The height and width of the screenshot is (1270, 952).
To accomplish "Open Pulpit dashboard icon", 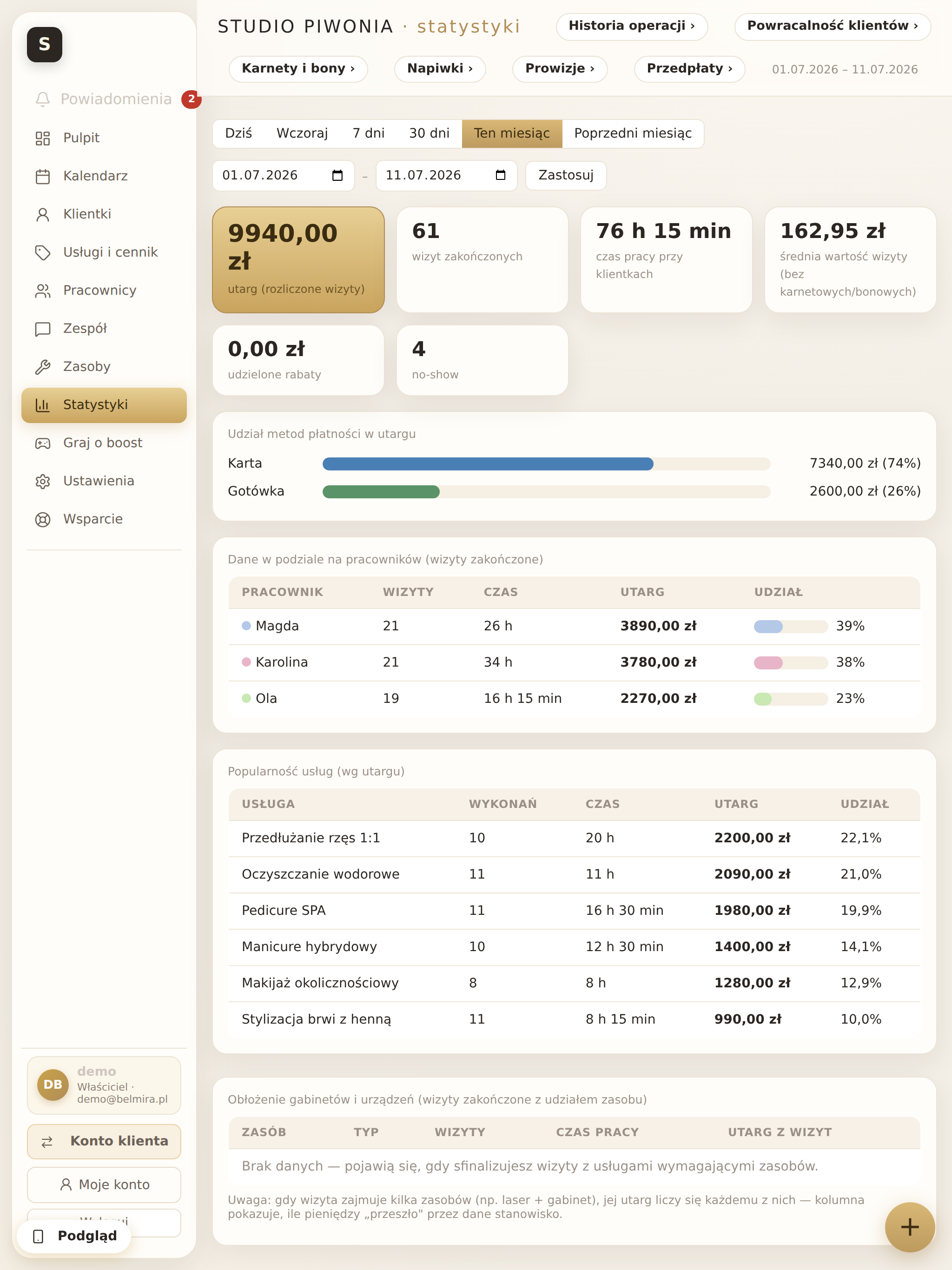I will (x=42, y=138).
